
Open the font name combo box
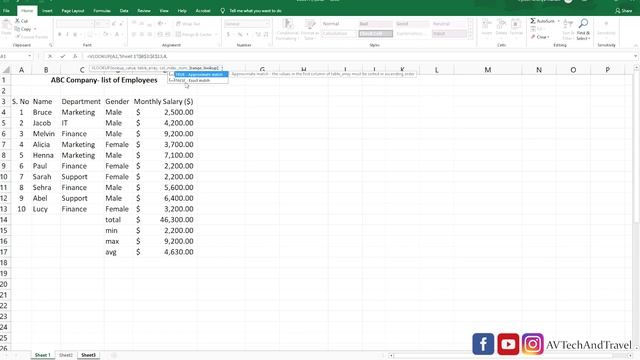[x=74, y=24]
